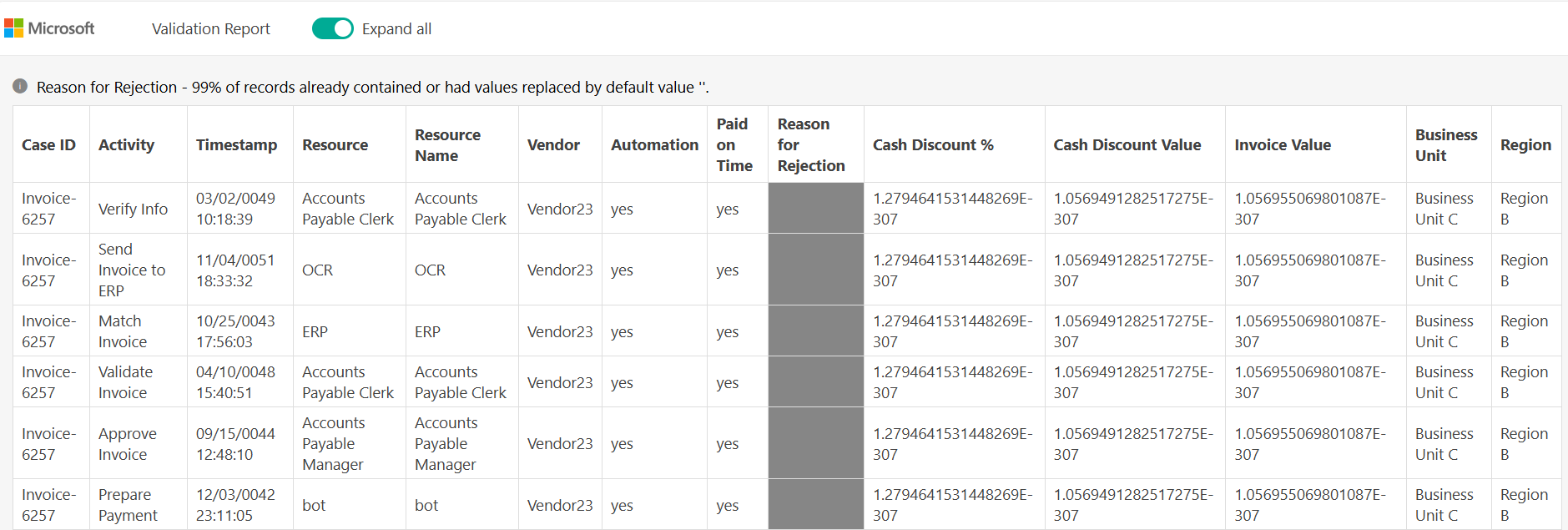The width and height of the screenshot is (1568, 530).
Task: Click the Invoice Value column header
Action: click(1283, 144)
